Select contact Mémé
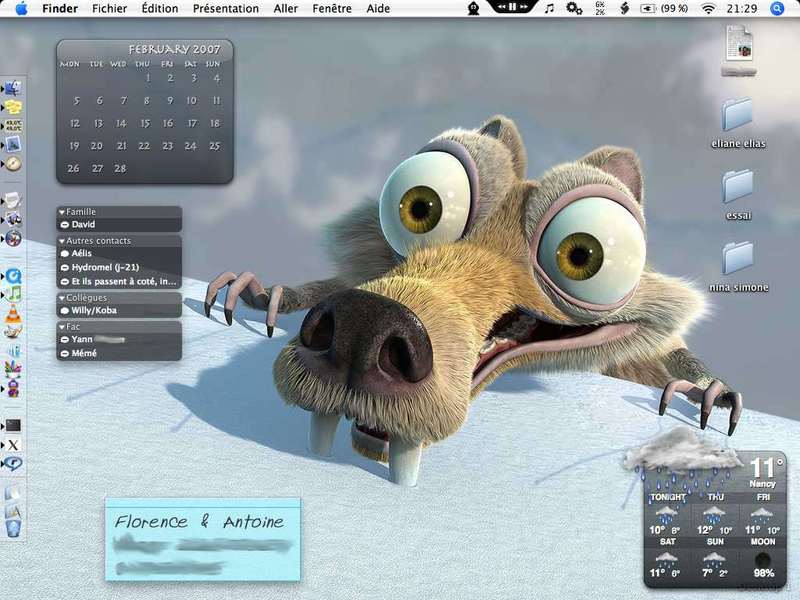The height and width of the screenshot is (600, 800). (x=119, y=353)
